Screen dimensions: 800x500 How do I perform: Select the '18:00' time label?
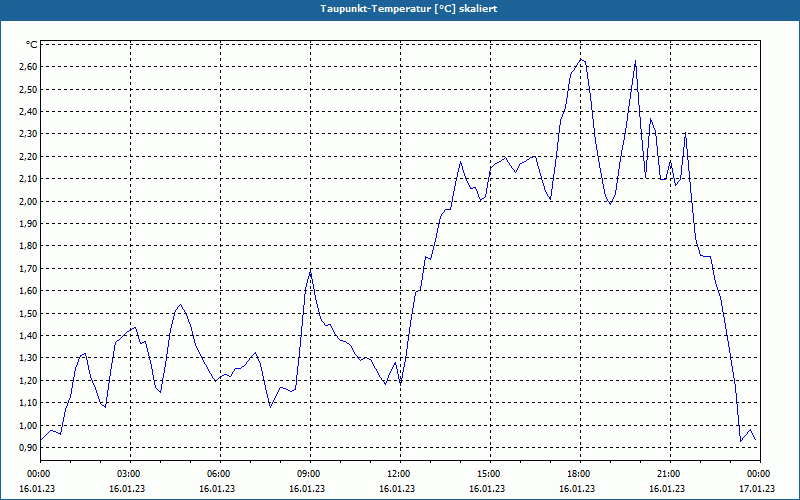click(577, 474)
